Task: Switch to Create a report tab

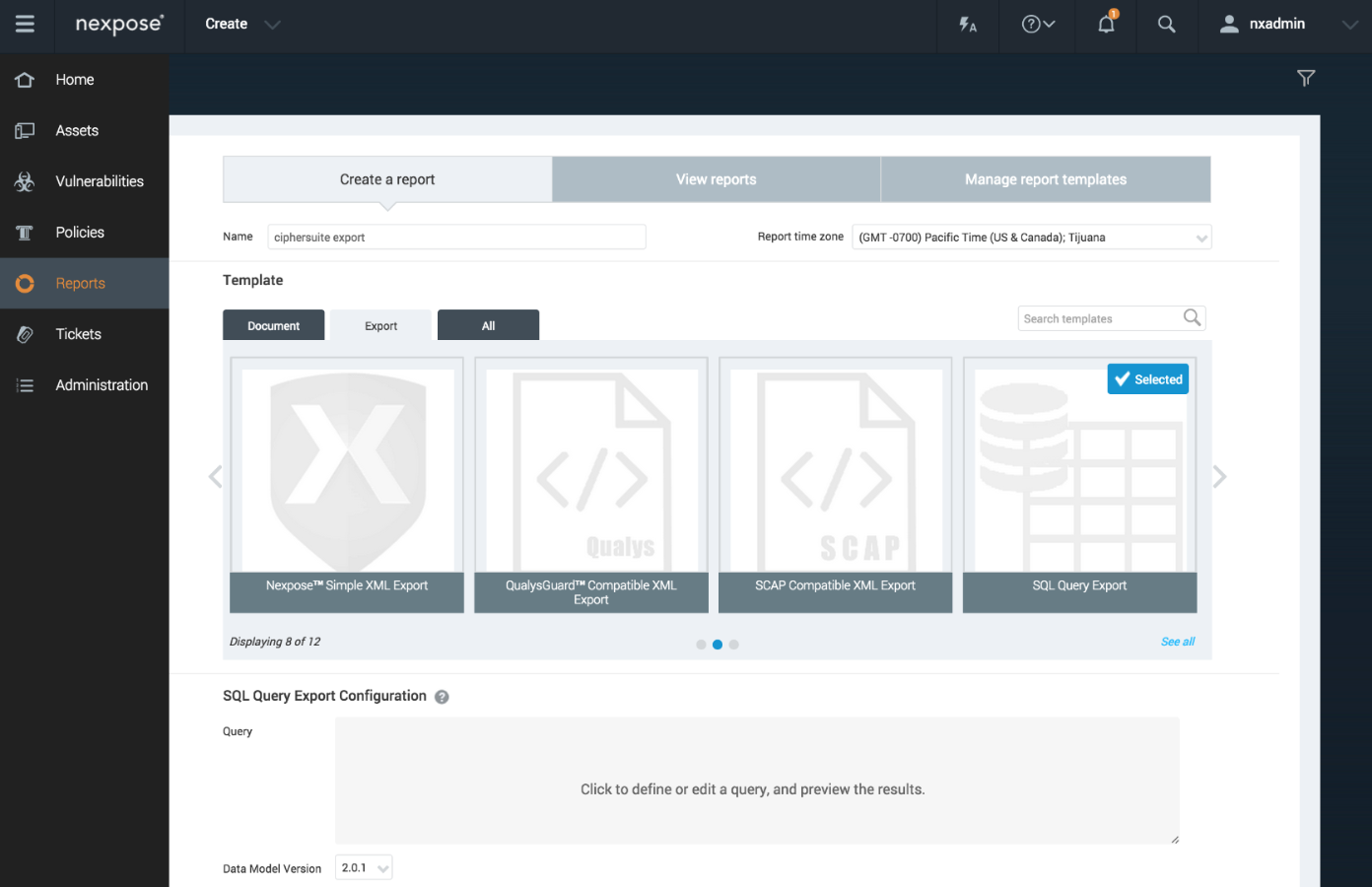Action: click(x=387, y=179)
